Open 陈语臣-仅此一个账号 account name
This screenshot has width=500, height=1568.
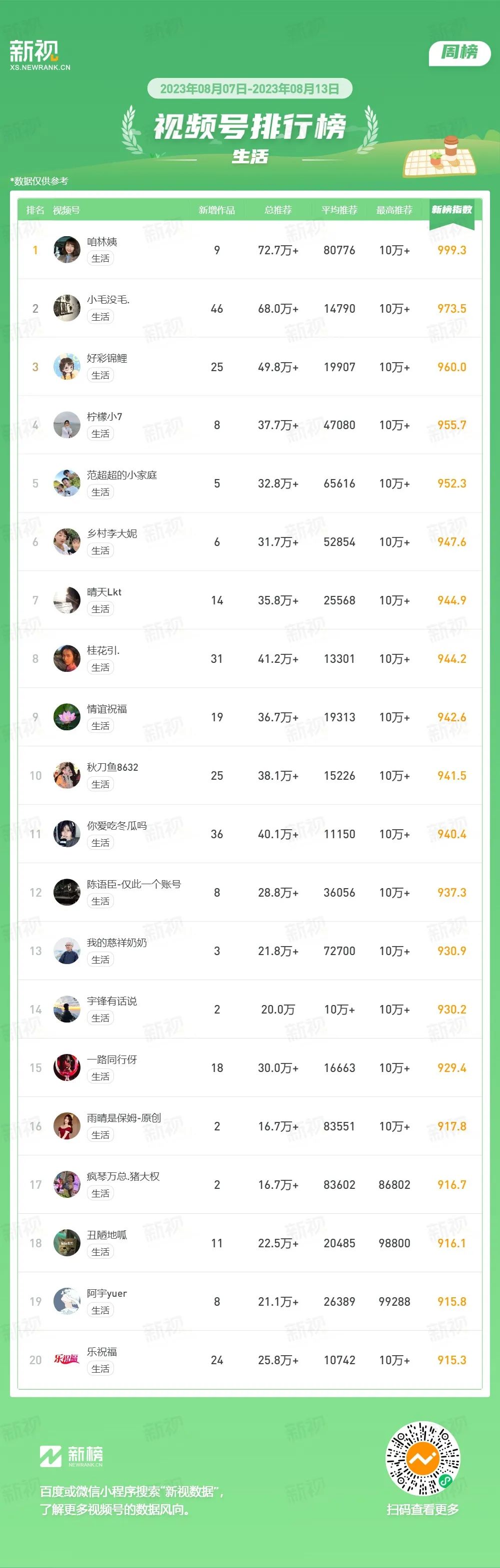point(134,884)
